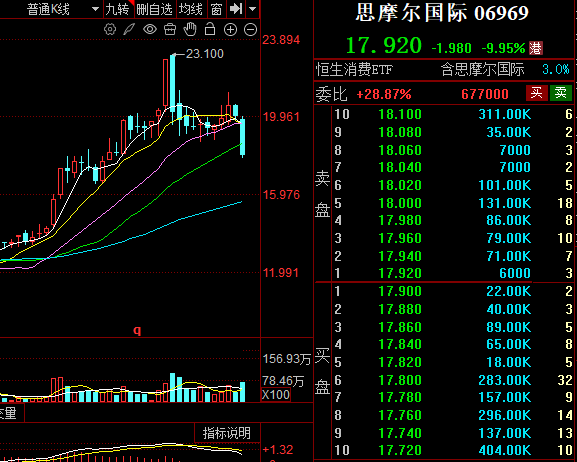Click the 委比 +28.87% value
This screenshot has height=462, width=577.
pos(384,94)
